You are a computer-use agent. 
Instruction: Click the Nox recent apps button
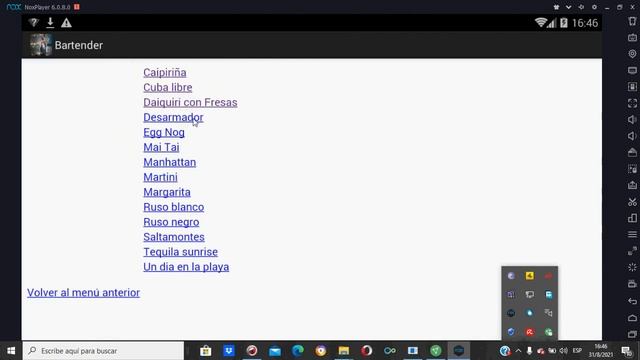[x=632, y=334]
